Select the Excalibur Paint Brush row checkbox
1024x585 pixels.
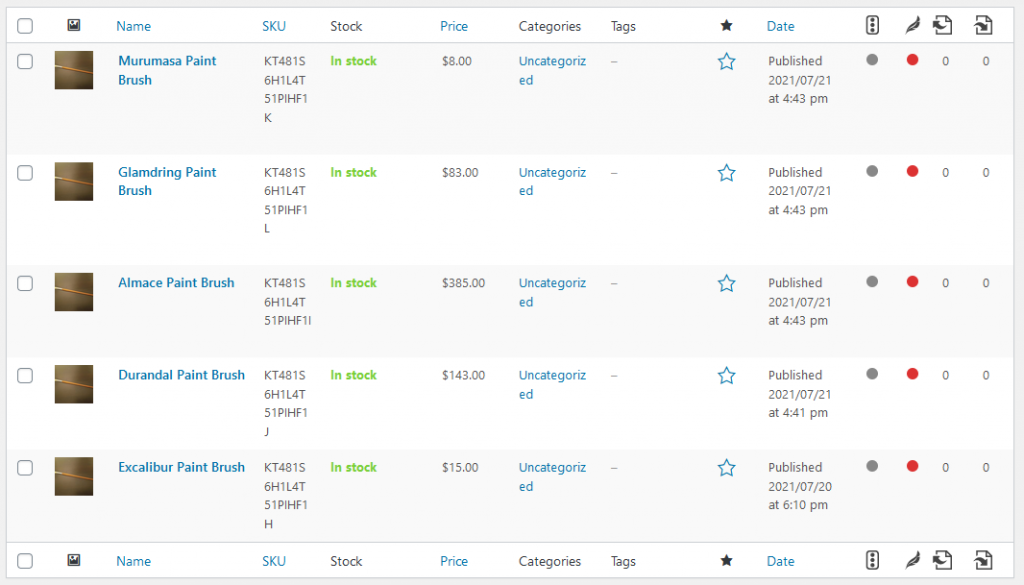[x=25, y=467]
